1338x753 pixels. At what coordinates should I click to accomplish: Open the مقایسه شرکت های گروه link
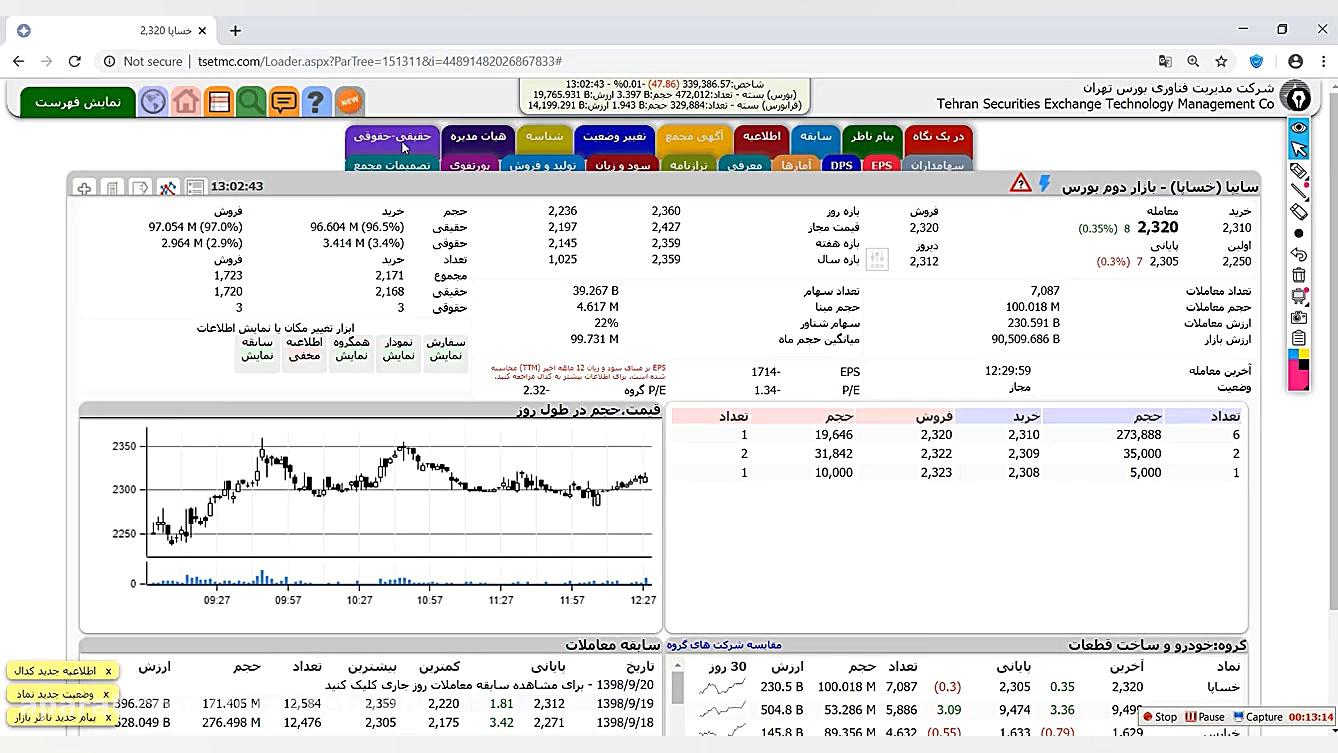[x=724, y=645]
